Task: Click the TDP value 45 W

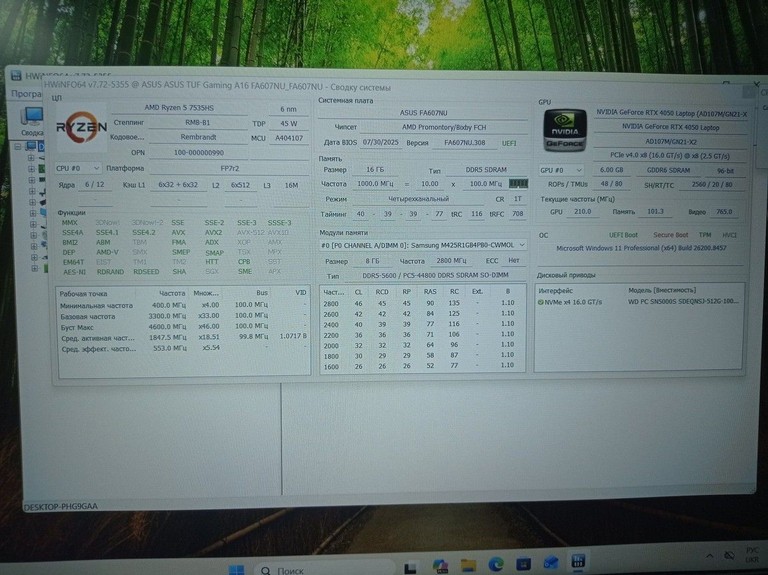Action: (288, 123)
